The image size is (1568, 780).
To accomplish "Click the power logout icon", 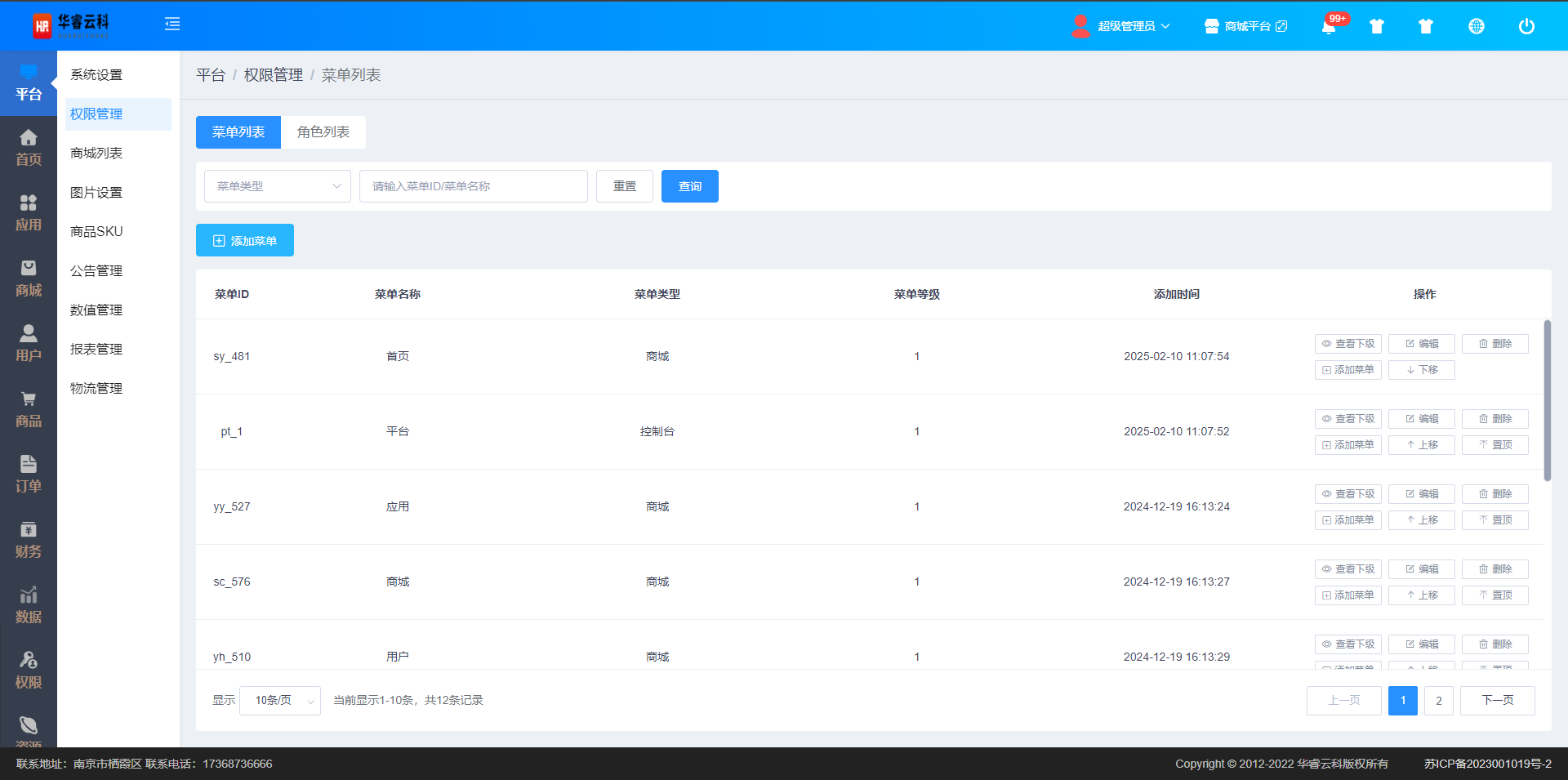I will 1526,26.
